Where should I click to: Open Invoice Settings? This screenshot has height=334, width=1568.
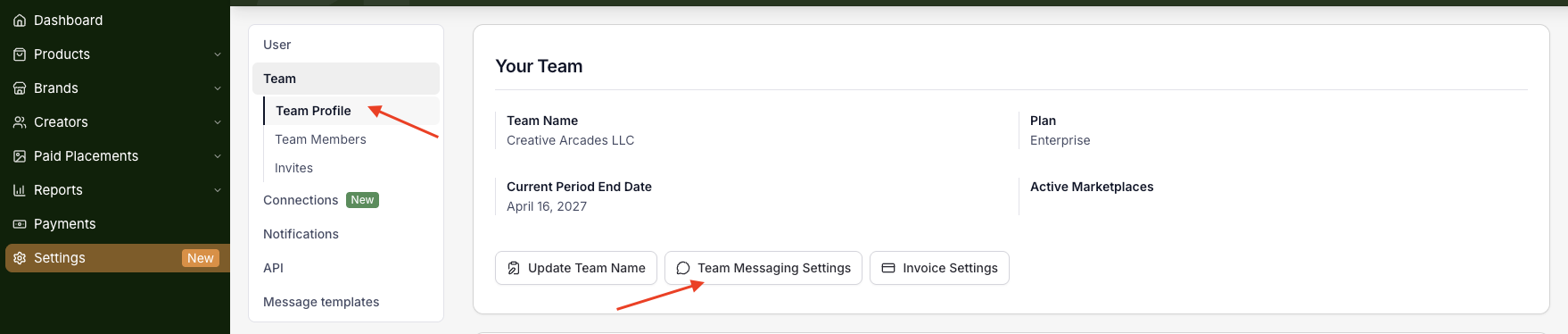pos(939,268)
